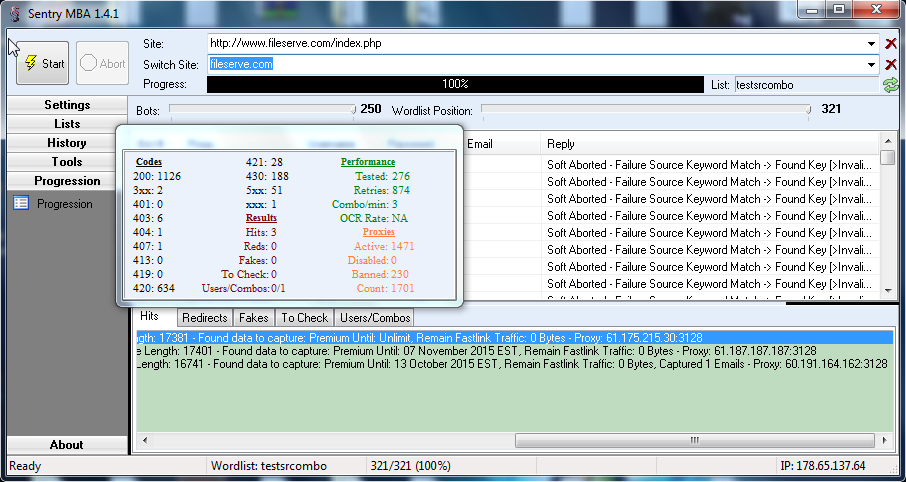Close the Sentry MBA window
The image size is (906, 482).
point(876,10)
